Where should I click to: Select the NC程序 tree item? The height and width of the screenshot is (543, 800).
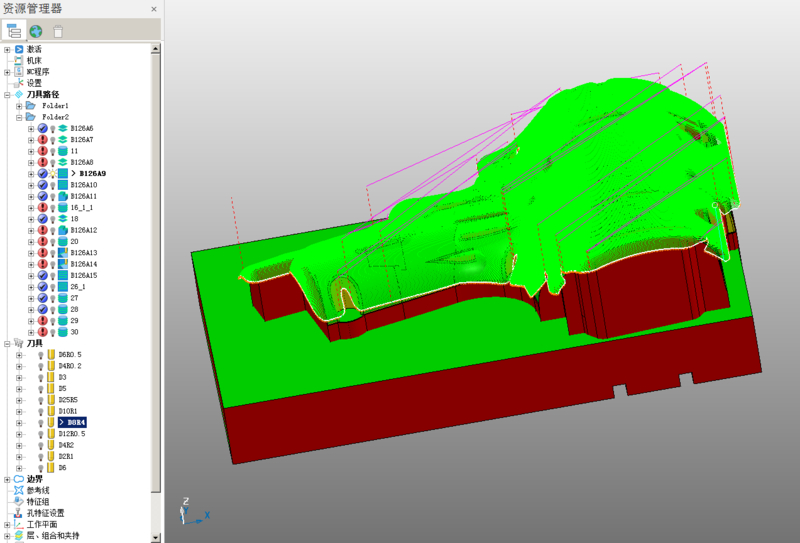point(38,72)
